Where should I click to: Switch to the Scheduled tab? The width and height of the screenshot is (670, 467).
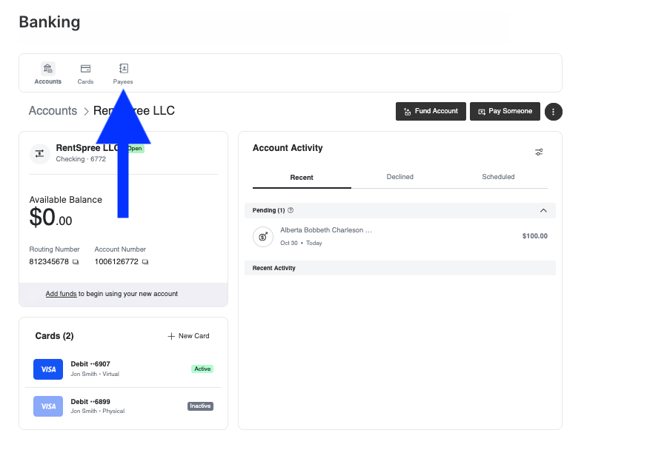(498, 177)
